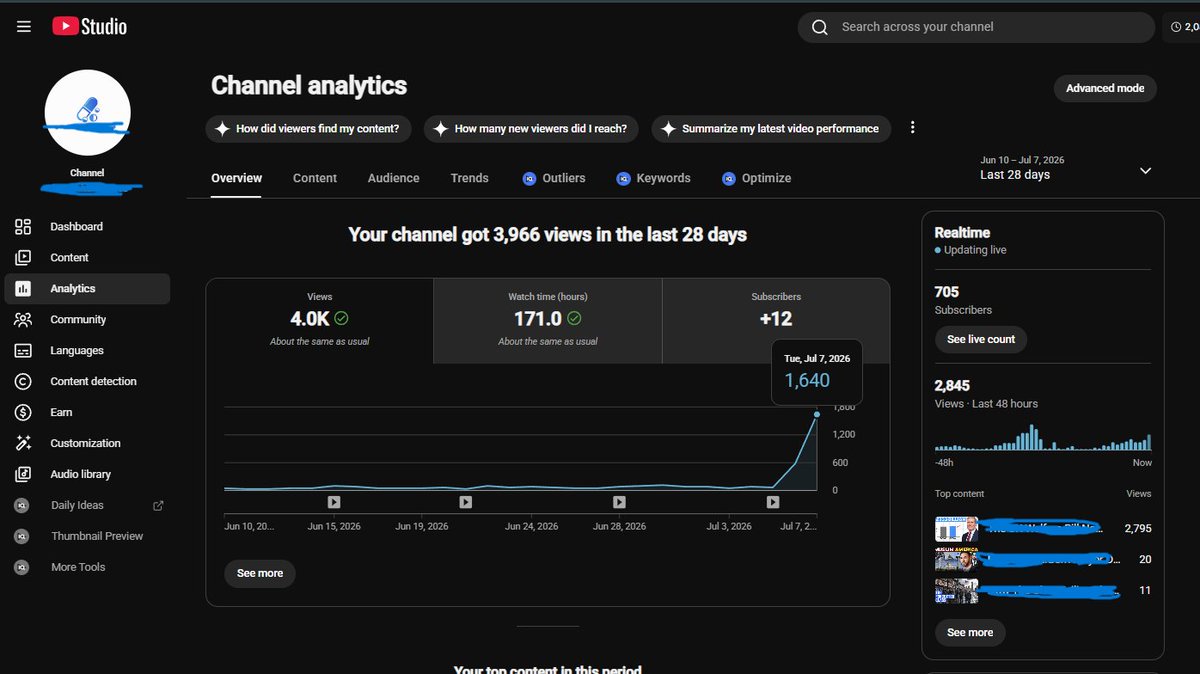The width and height of the screenshot is (1200, 674).
Task: Click the video marker near Jun 28
Action: tap(619, 502)
